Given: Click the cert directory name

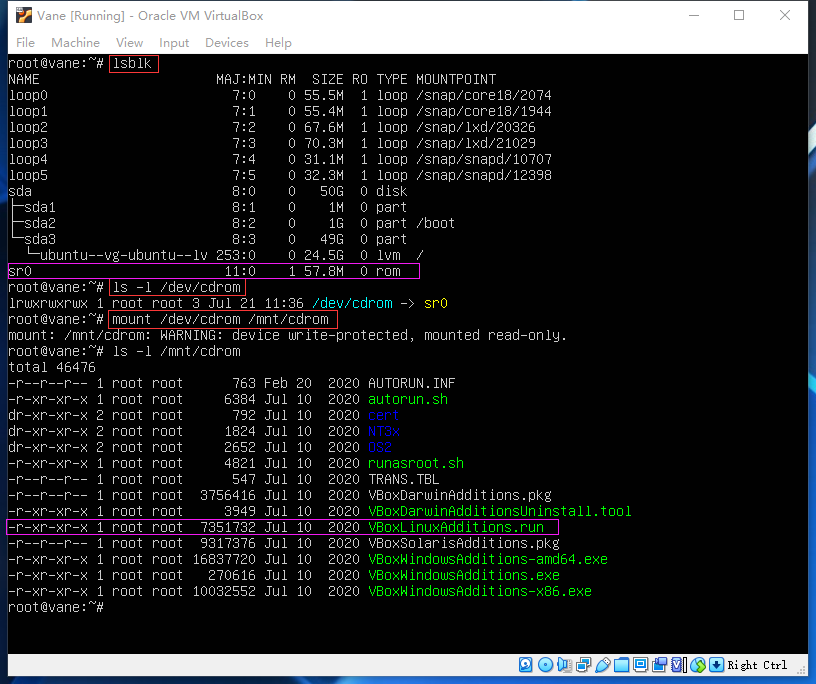Looking at the screenshot, I should (384, 415).
